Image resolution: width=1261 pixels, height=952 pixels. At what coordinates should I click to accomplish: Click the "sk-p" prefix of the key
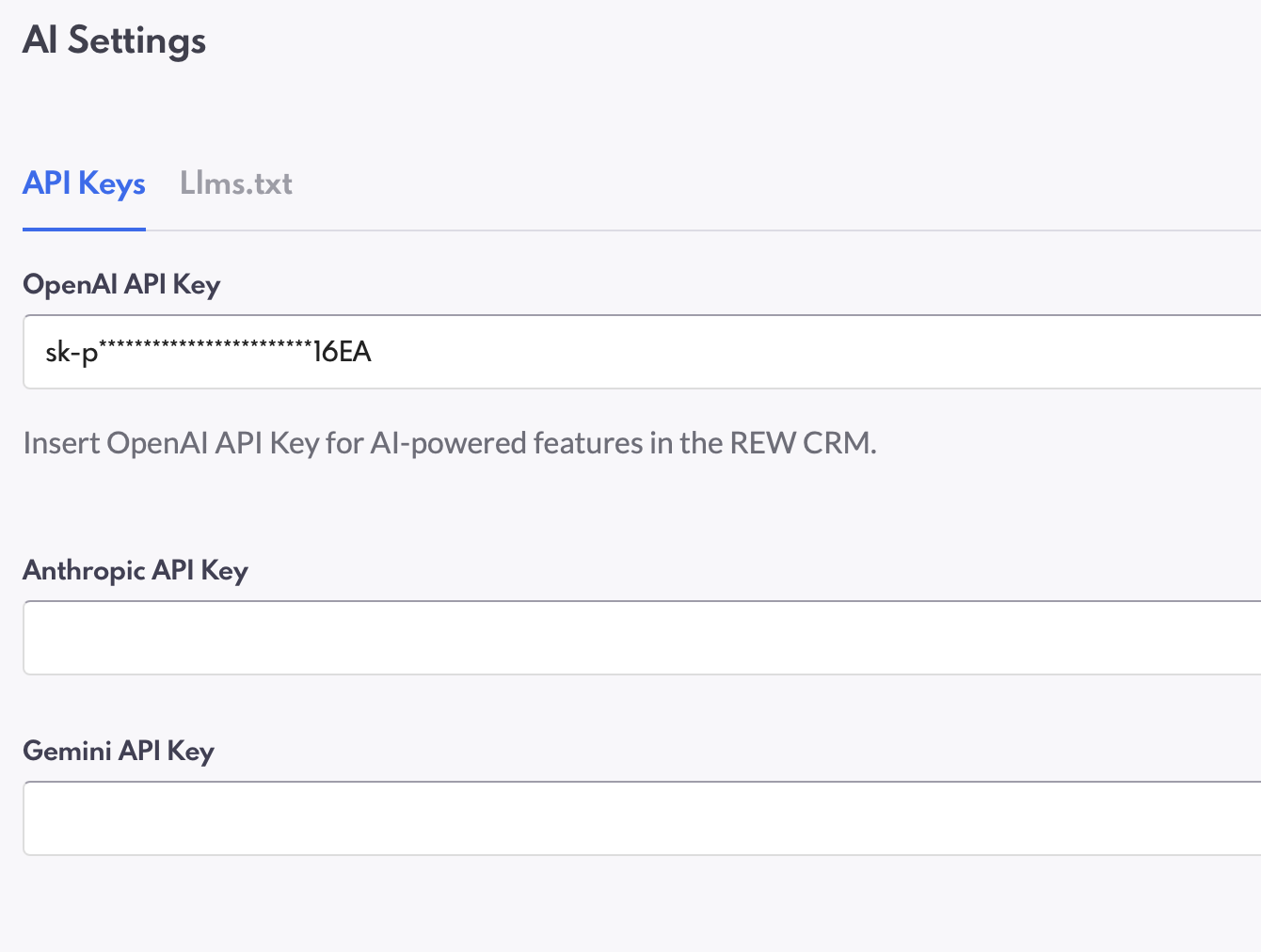(72, 354)
